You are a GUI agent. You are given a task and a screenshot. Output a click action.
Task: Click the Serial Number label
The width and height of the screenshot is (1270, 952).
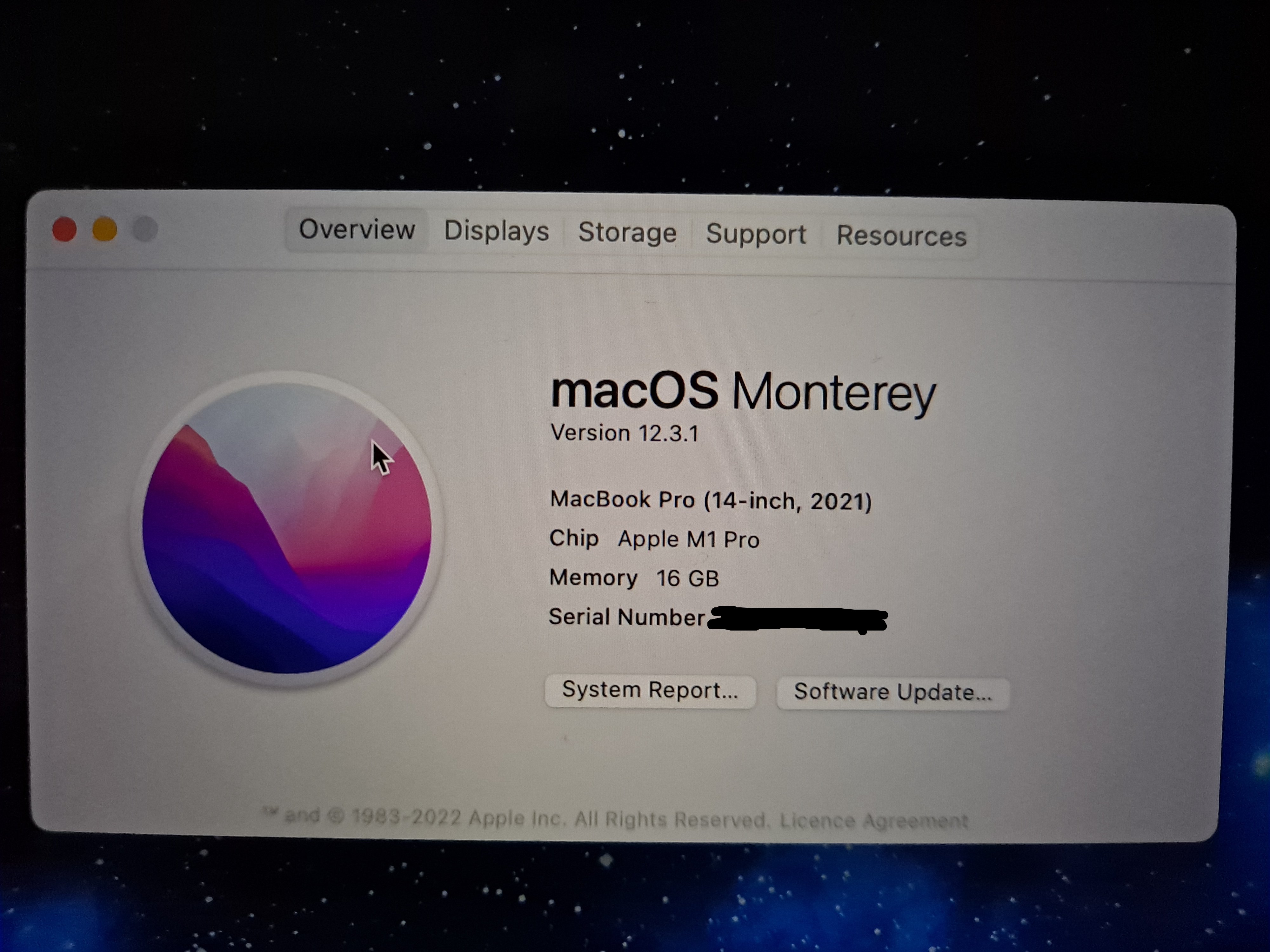pyautogui.click(x=627, y=617)
